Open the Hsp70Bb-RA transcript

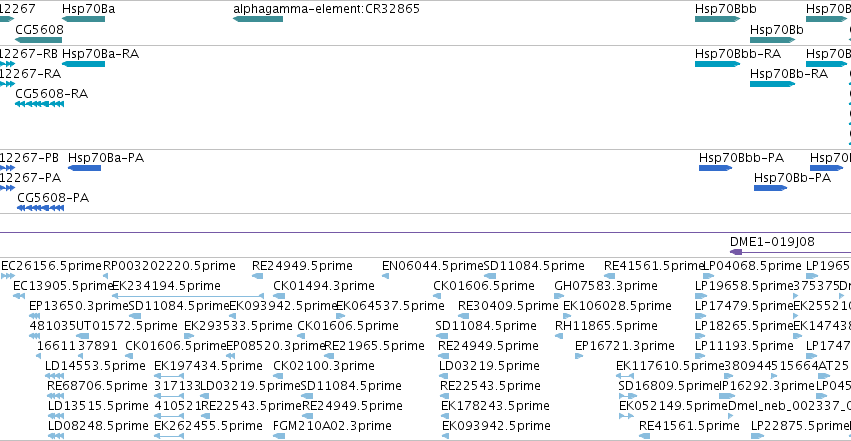coord(772,84)
